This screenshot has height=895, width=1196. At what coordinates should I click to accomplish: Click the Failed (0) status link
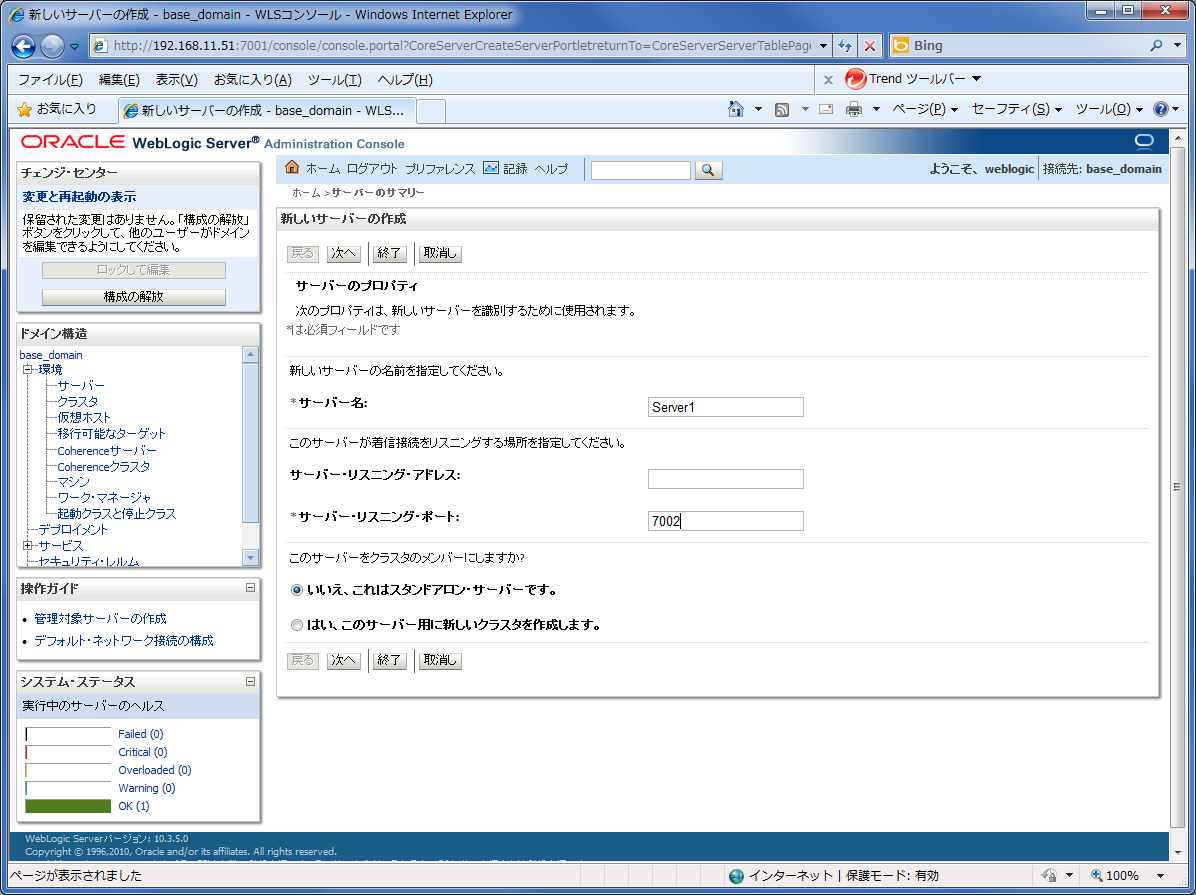click(140, 734)
